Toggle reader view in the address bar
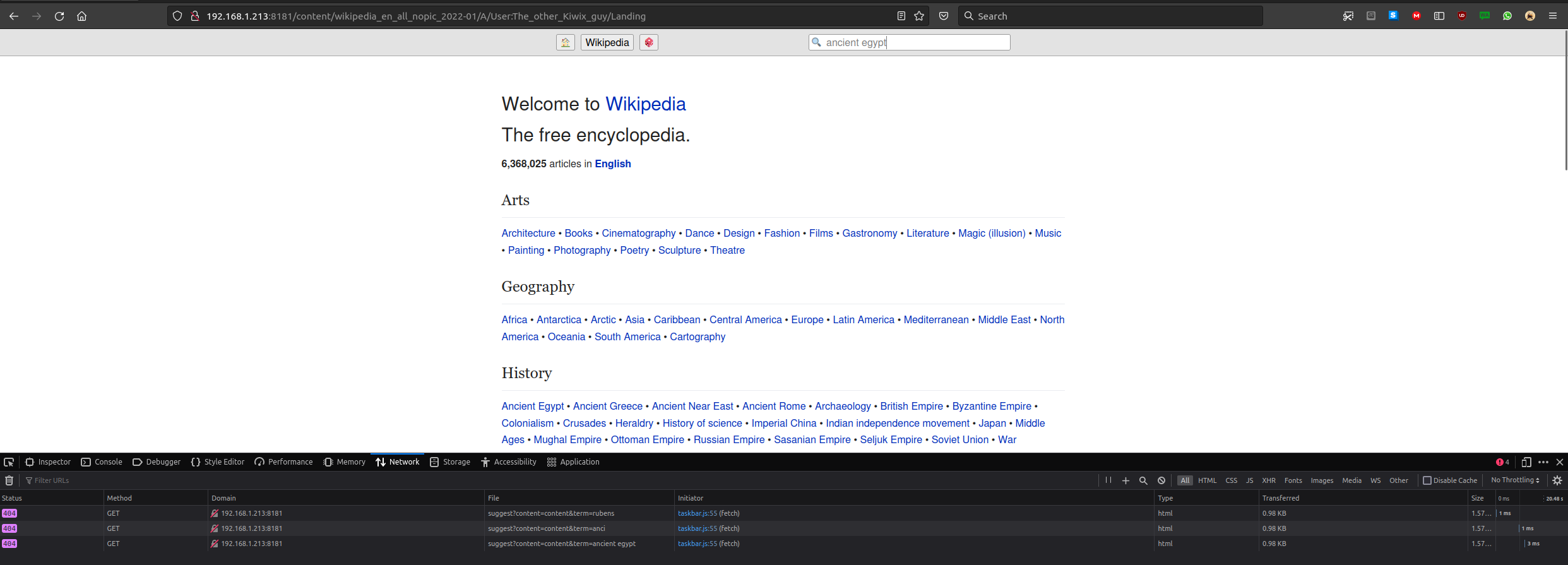This screenshot has width=1568, height=565. click(901, 16)
